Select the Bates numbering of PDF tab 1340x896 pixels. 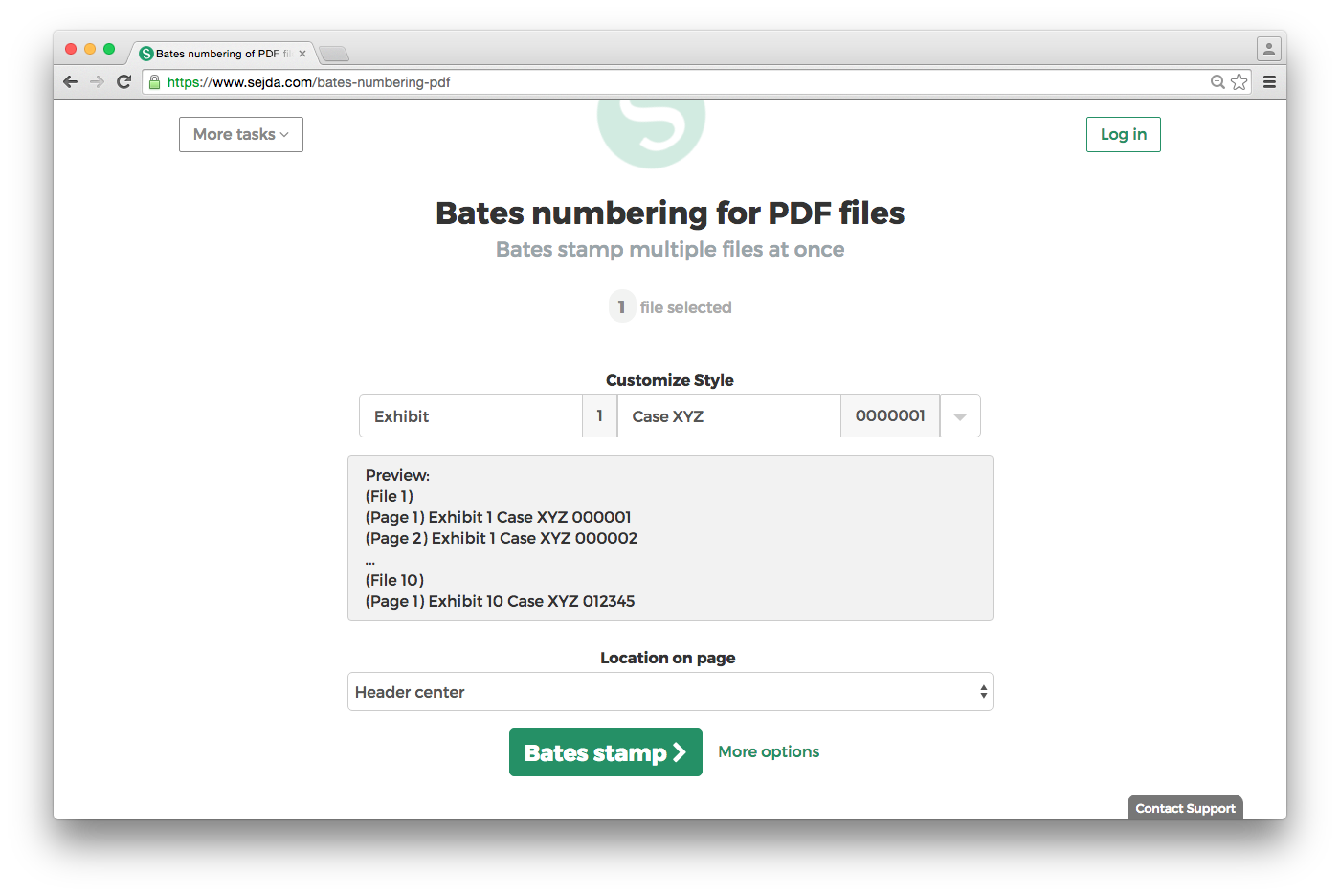[217, 54]
